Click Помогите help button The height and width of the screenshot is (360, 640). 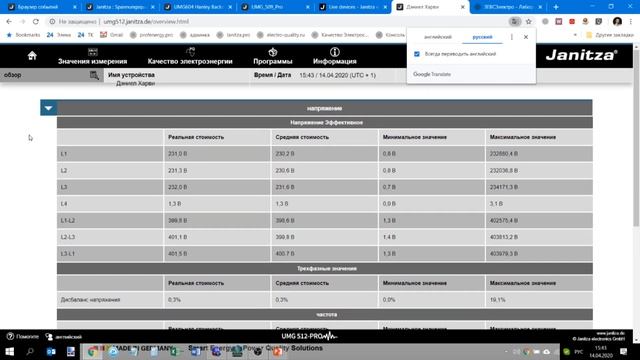coord(23,337)
